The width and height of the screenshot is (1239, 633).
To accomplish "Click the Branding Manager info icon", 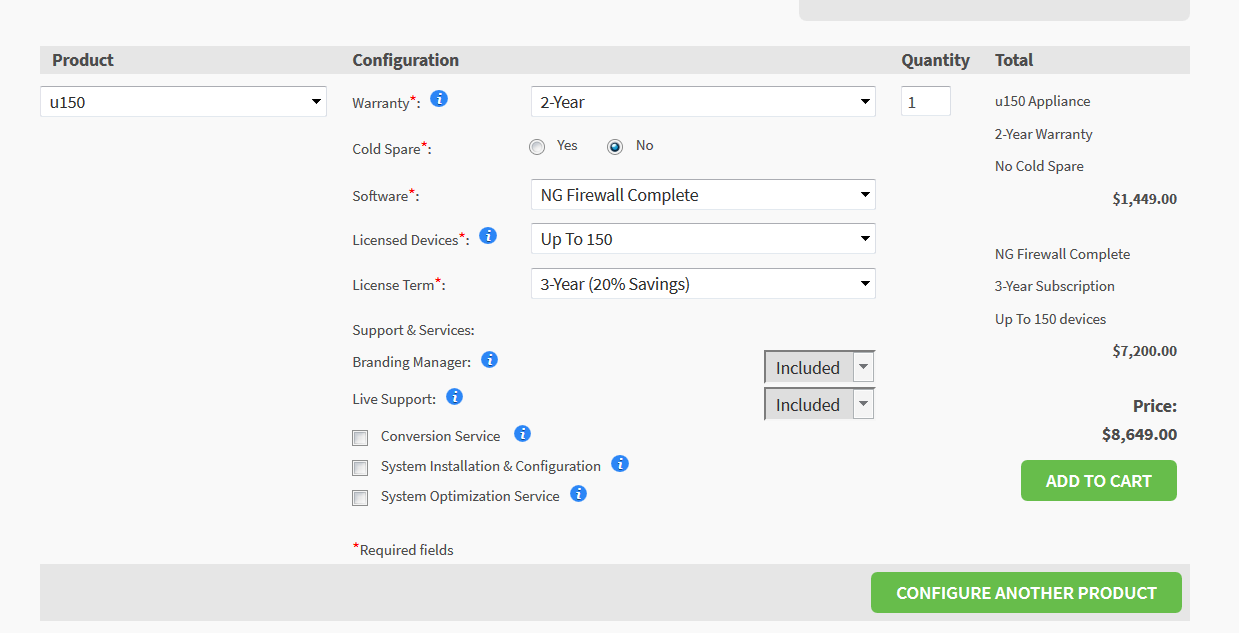I will pos(489,360).
